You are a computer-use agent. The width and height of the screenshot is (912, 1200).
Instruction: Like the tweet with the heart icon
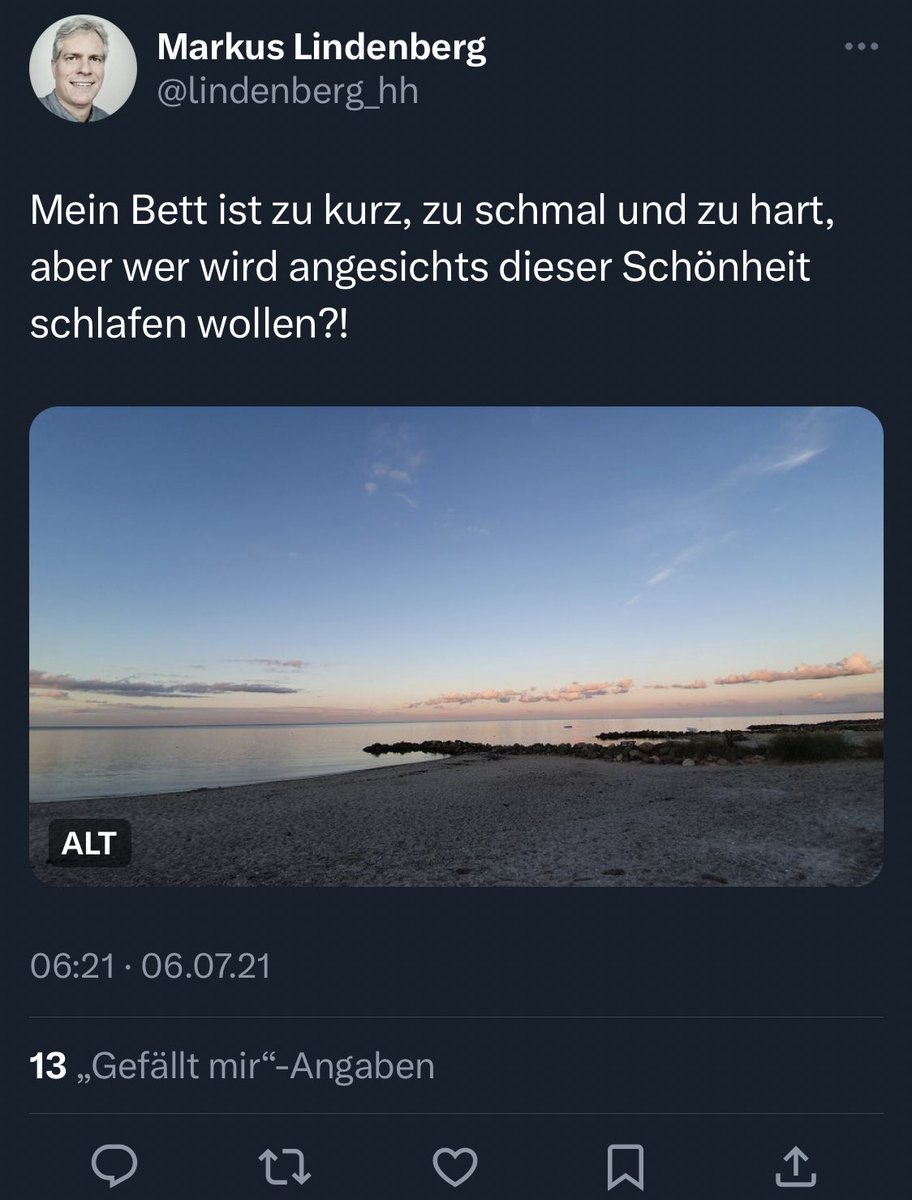[x=455, y=1166]
